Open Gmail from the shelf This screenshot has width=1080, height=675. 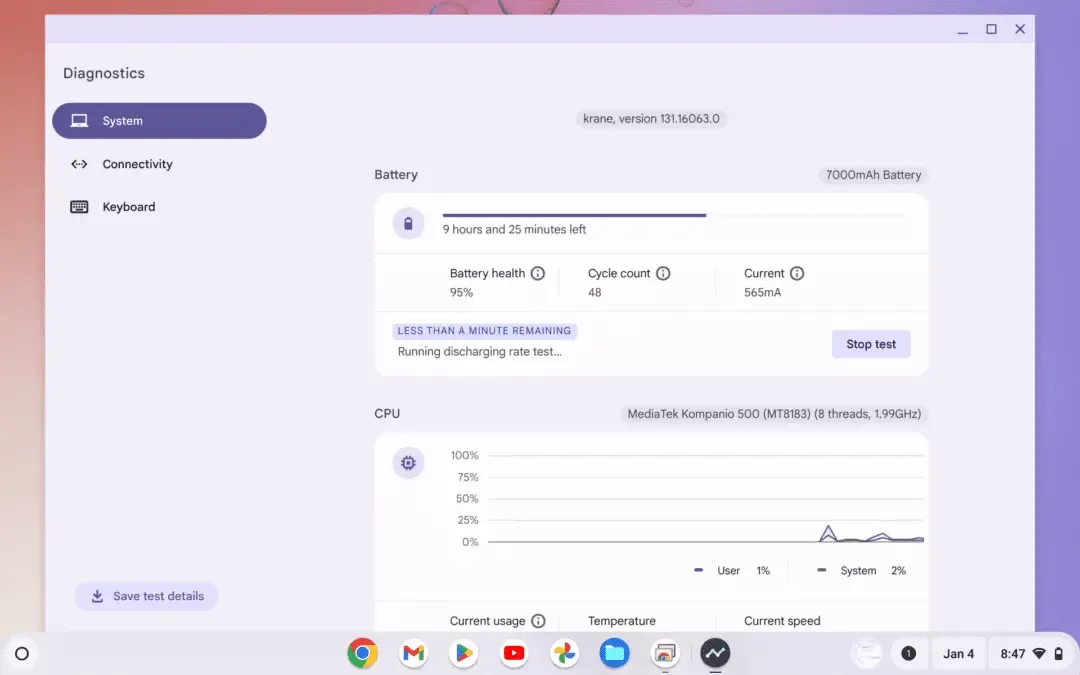413,653
